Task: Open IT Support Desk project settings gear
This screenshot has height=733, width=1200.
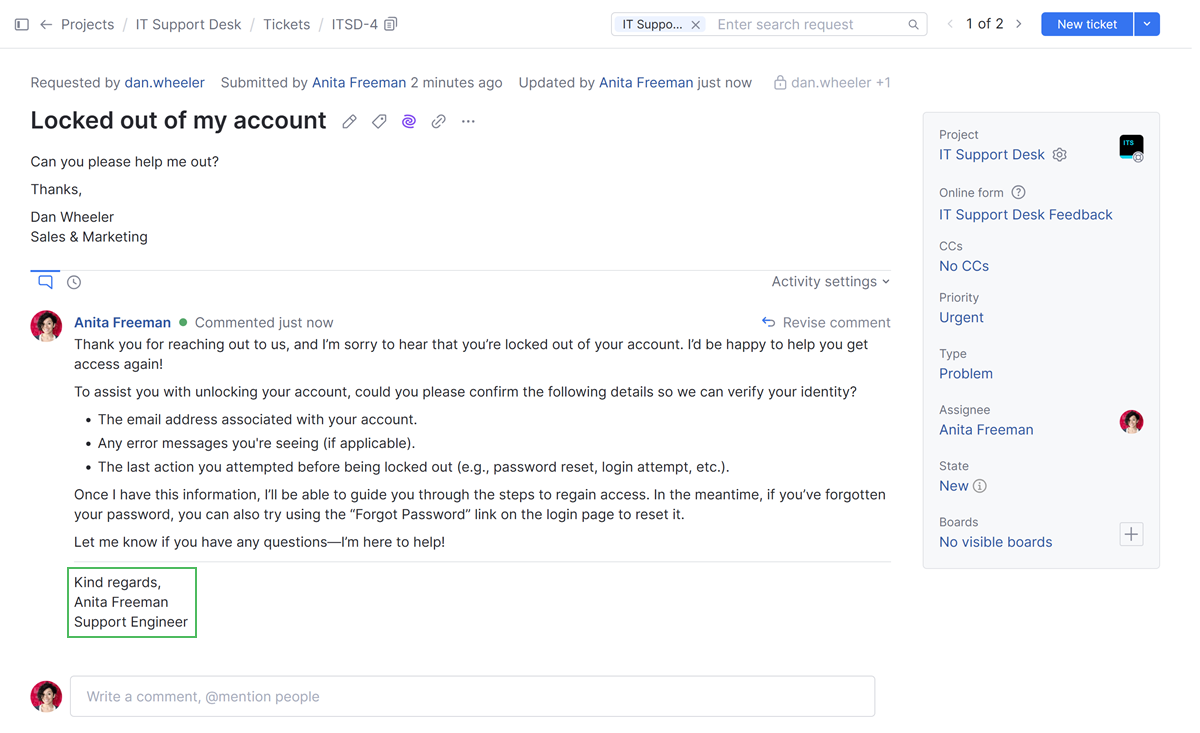Action: click(x=1059, y=155)
